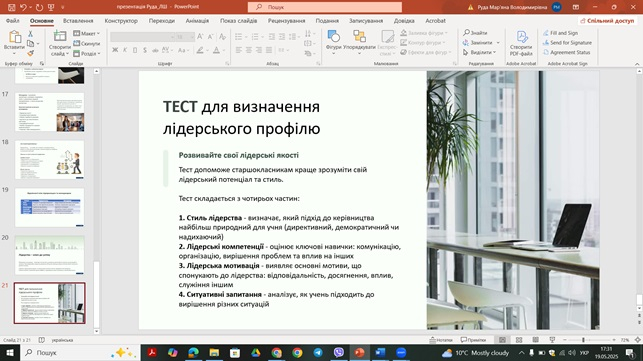Open Viber from taskbar
Image resolution: width=643 pixels, height=361 pixels.
click(339, 353)
